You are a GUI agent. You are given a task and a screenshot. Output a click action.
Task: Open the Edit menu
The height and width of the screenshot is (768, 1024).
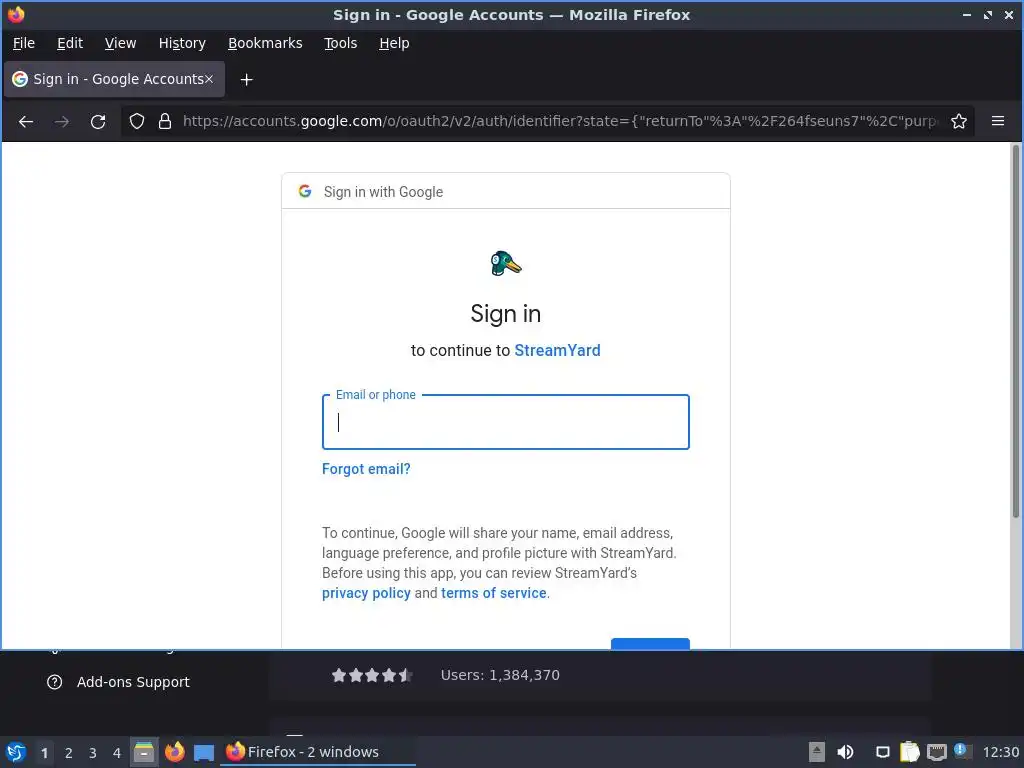click(x=70, y=43)
